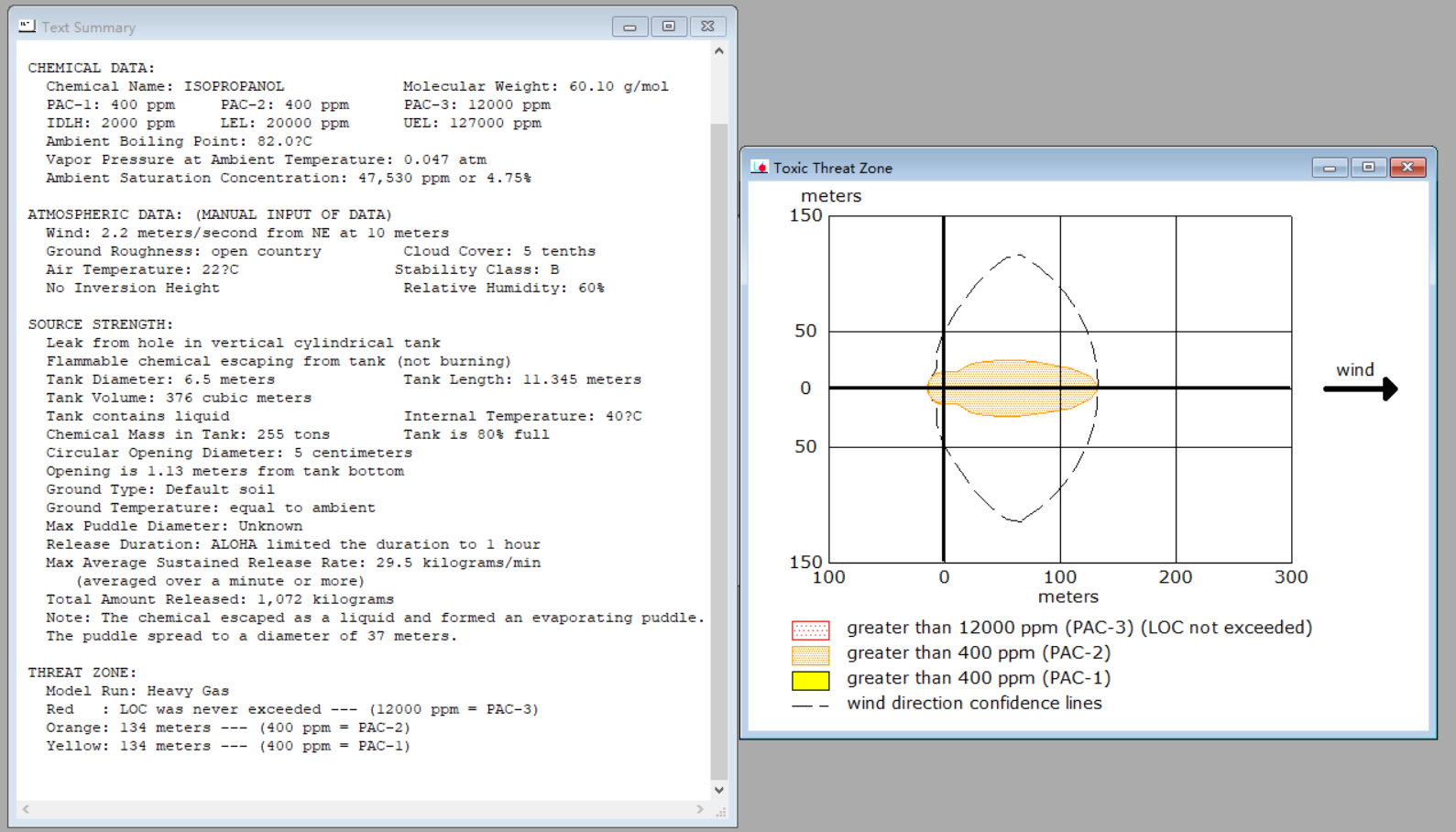Click 'Max Average Sustained Release Rate' line
The width and height of the screenshot is (1456, 832).
point(293,563)
